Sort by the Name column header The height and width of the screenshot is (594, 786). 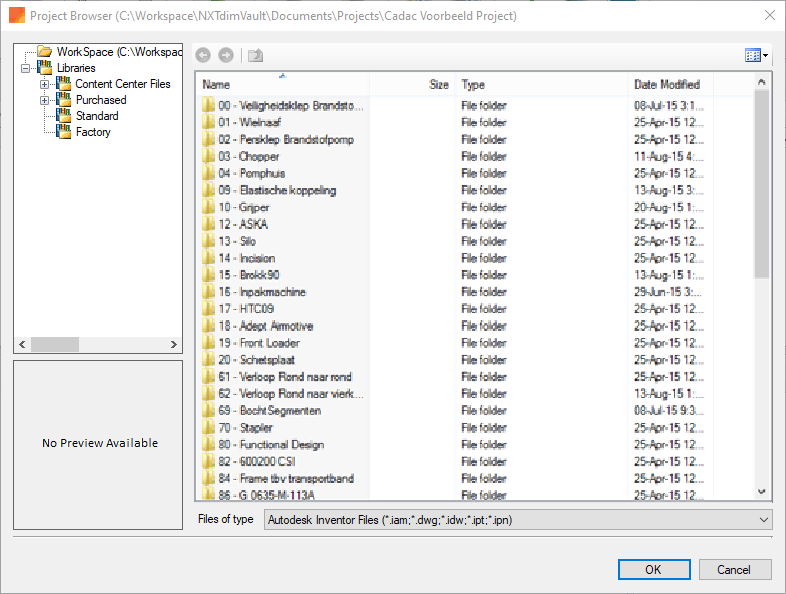(283, 84)
